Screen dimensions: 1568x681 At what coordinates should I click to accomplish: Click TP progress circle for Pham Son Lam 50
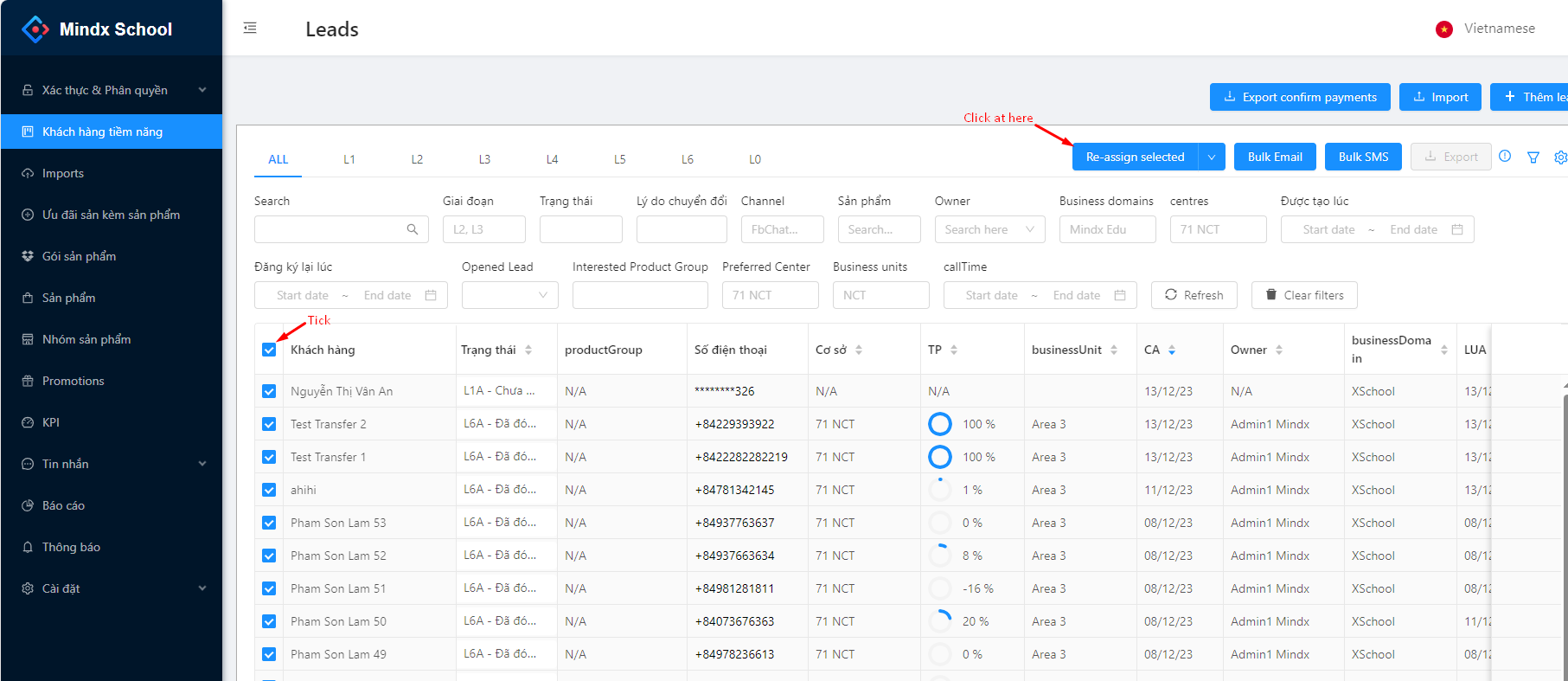940,621
